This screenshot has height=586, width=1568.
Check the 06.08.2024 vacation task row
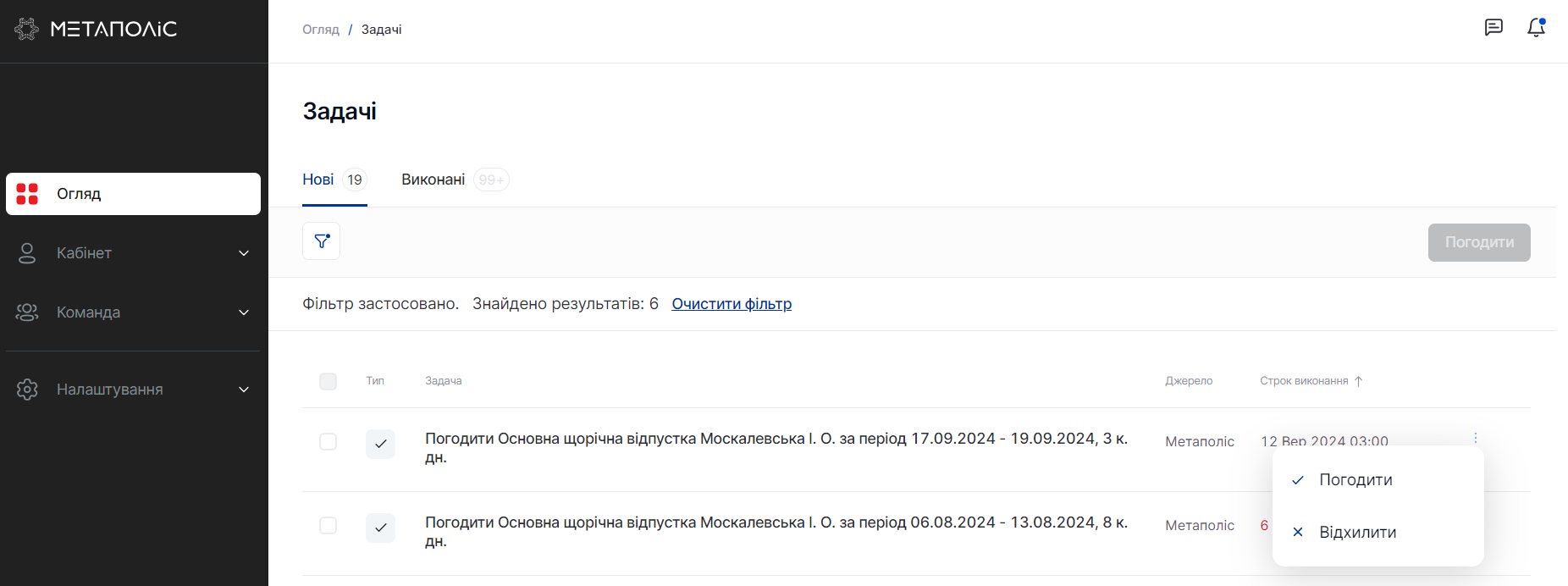click(329, 526)
